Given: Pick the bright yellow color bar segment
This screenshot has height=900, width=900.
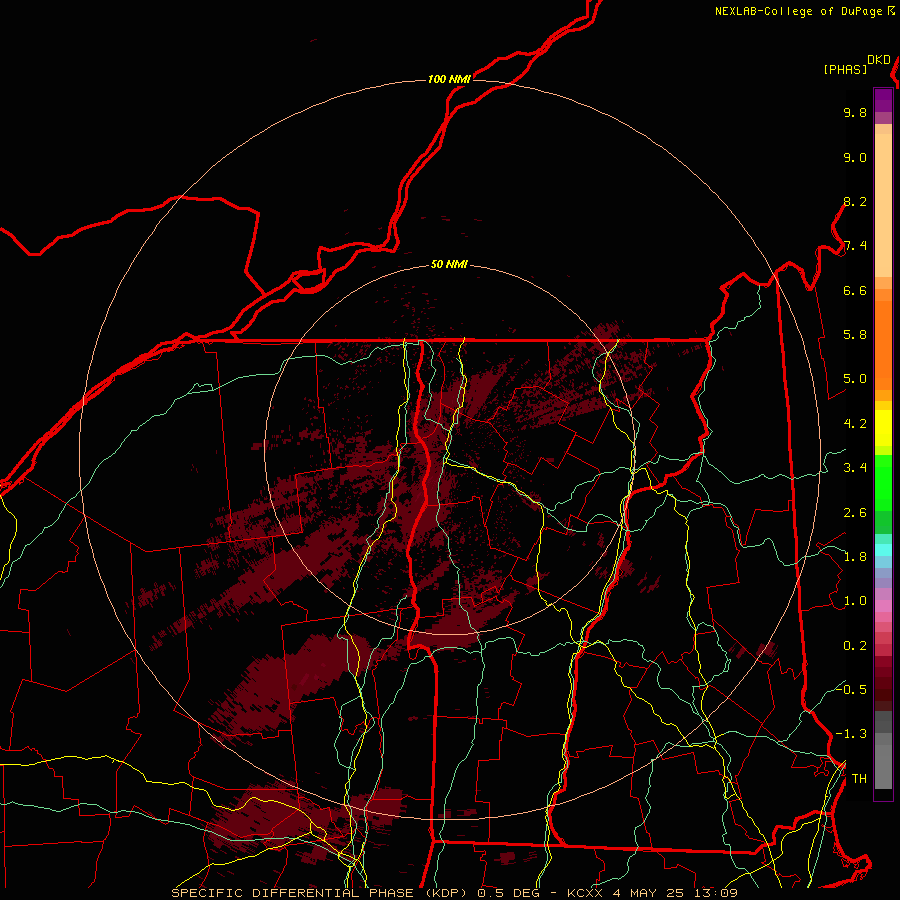Looking at the screenshot, I should point(883,428).
